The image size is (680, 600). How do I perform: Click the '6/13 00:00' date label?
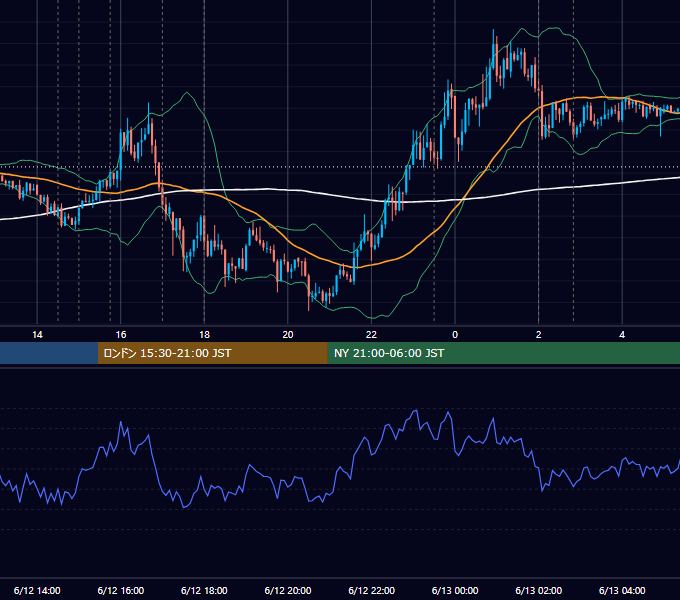pos(455,590)
